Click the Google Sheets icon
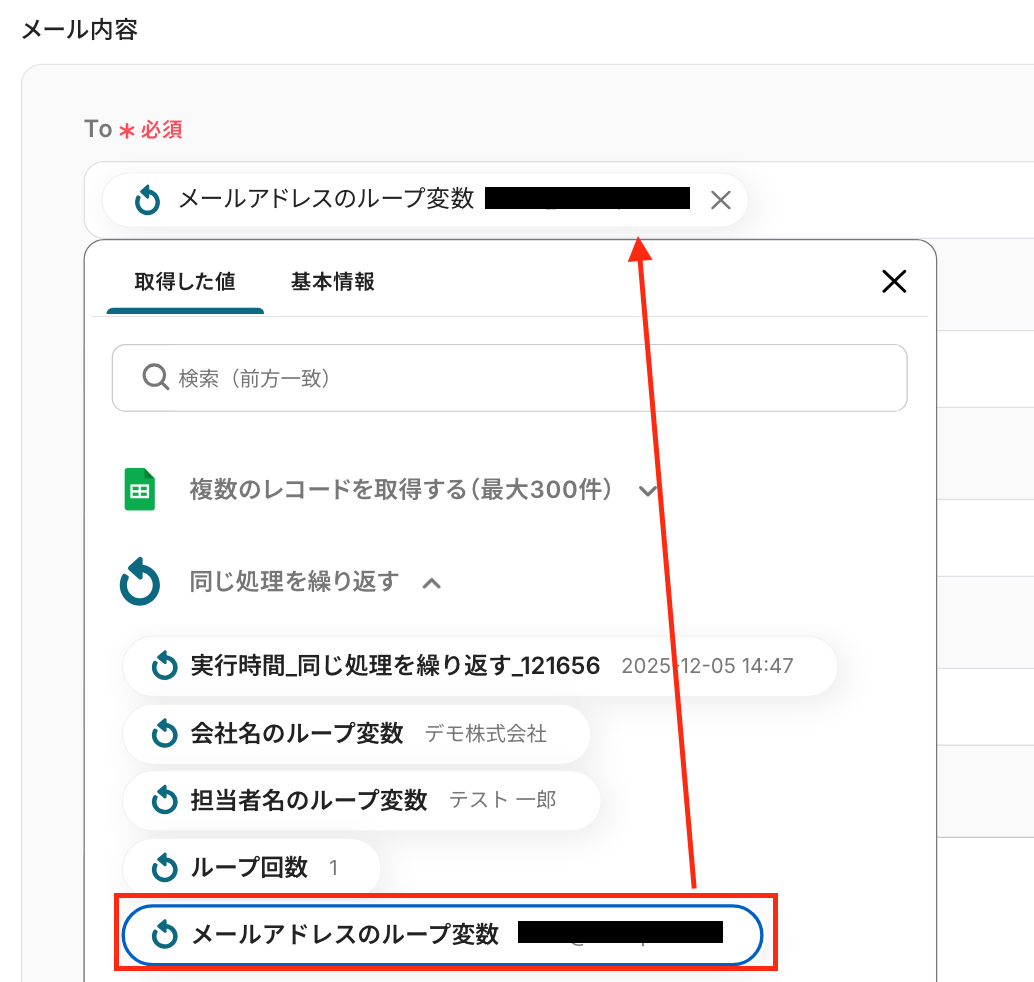The width and height of the screenshot is (1034, 982). (x=140, y=490)
